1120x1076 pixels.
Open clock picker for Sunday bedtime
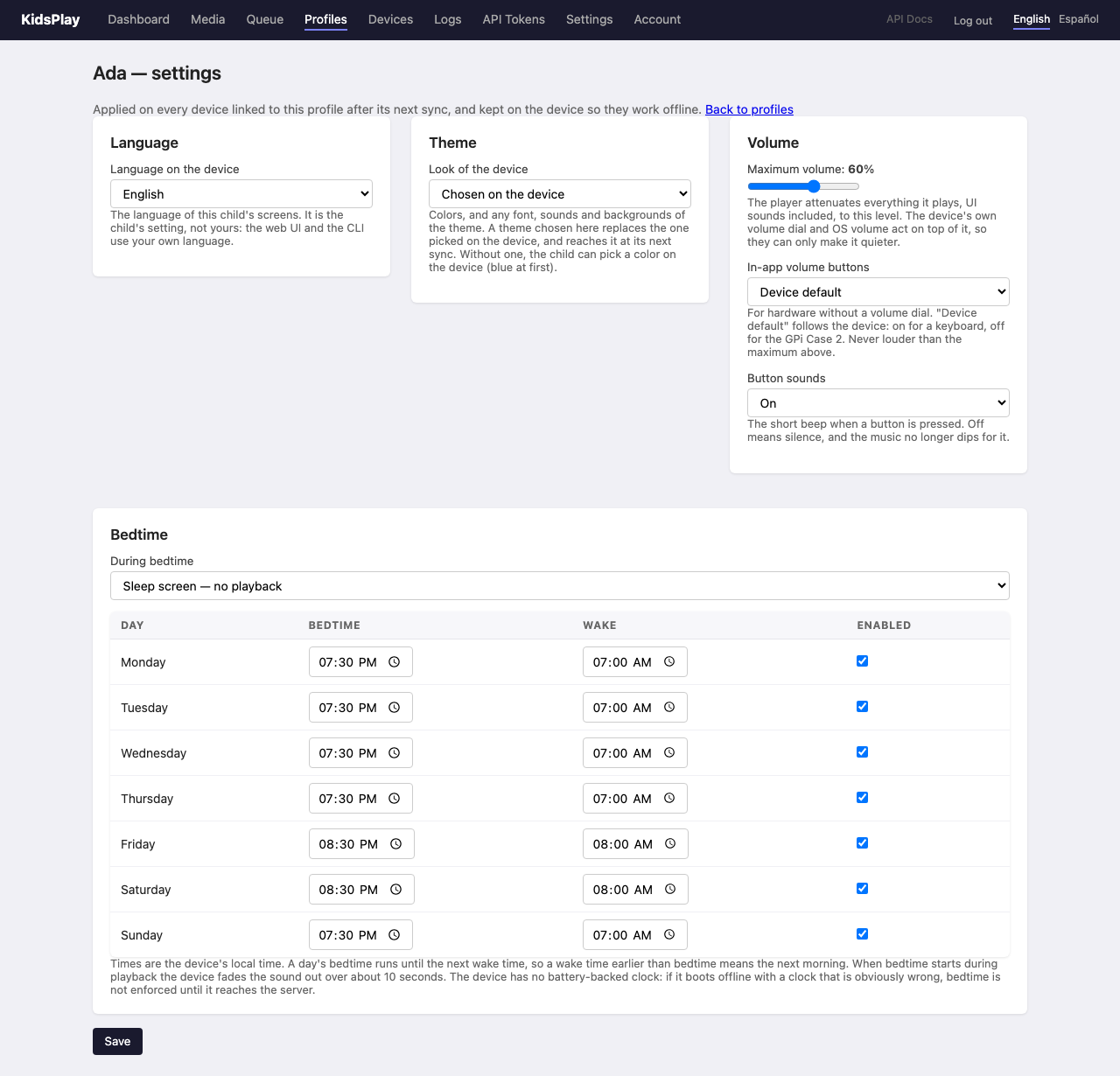click(x=395, y=935)
